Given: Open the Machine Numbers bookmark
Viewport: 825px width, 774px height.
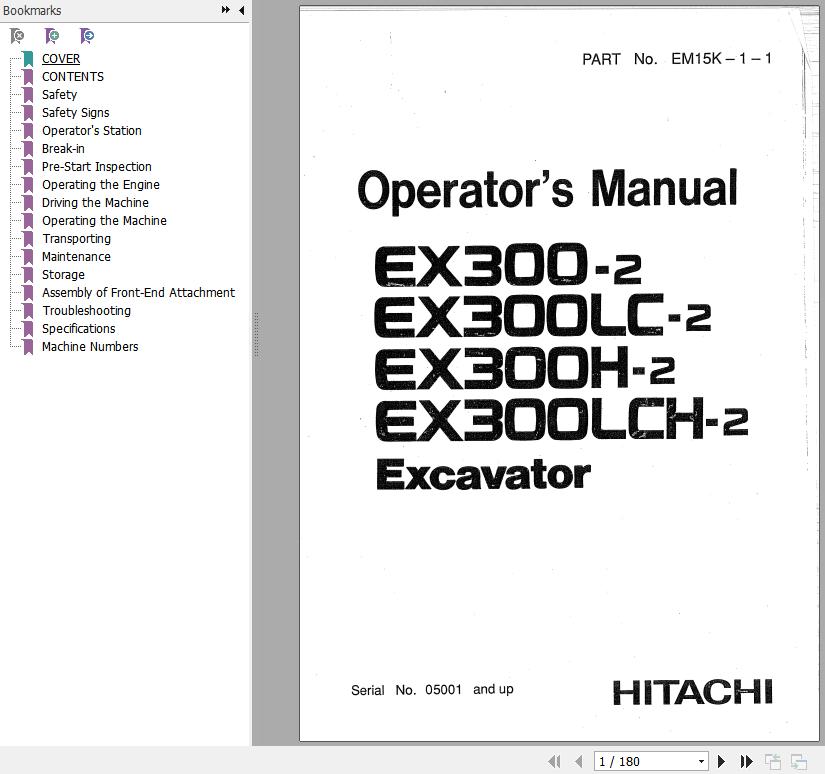Looking at the screenshot, I should pos(90,346).
